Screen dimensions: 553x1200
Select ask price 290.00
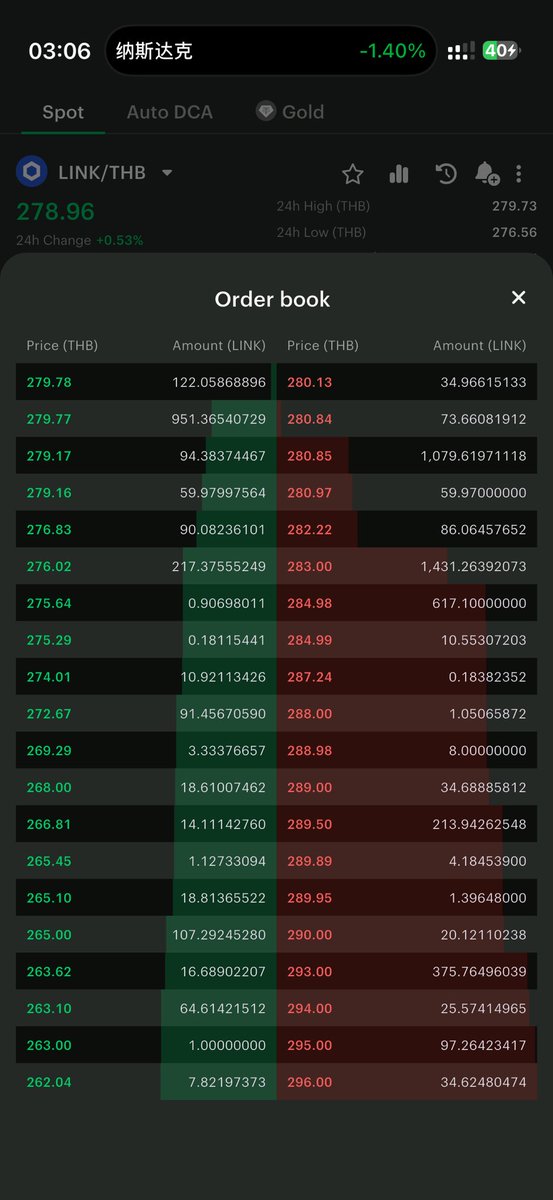pos(310,935)
